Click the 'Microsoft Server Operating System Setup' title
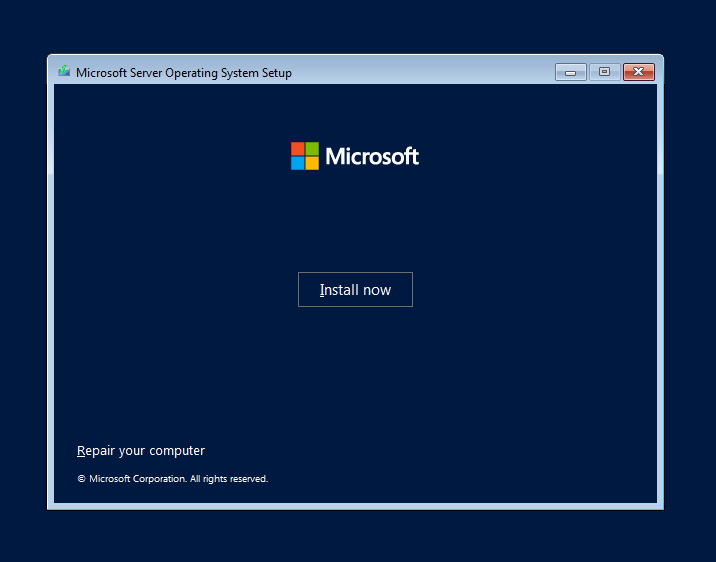This screenshot has width=716, height=562. pos(184,73)
